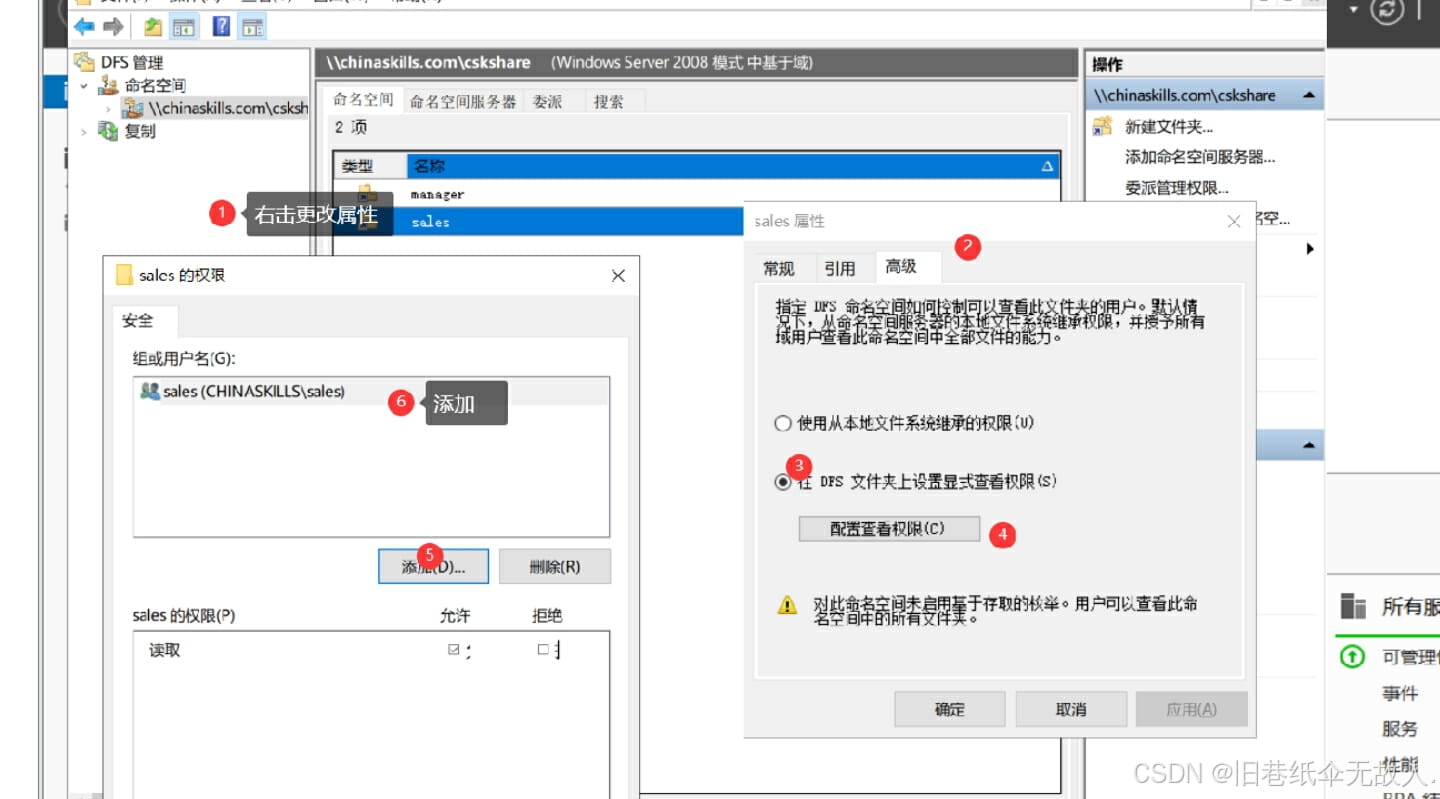Image resolution: width=1440 pixels, height=799 pixels.
Task: Expand the 复制 tree node
Action: (82, 131)
